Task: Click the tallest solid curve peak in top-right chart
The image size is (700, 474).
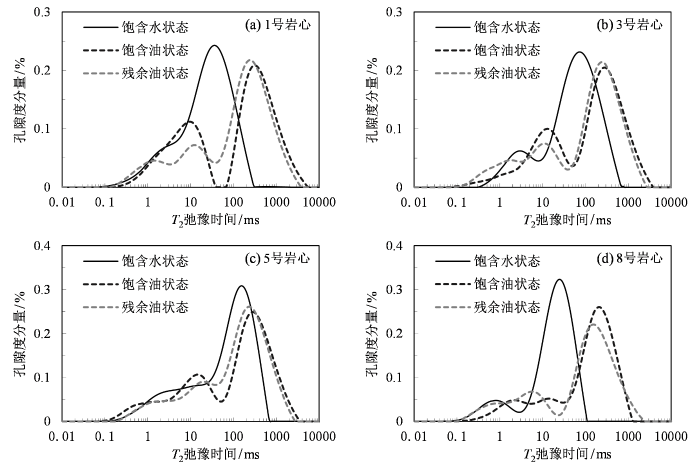Action: (x=579, y=53)
